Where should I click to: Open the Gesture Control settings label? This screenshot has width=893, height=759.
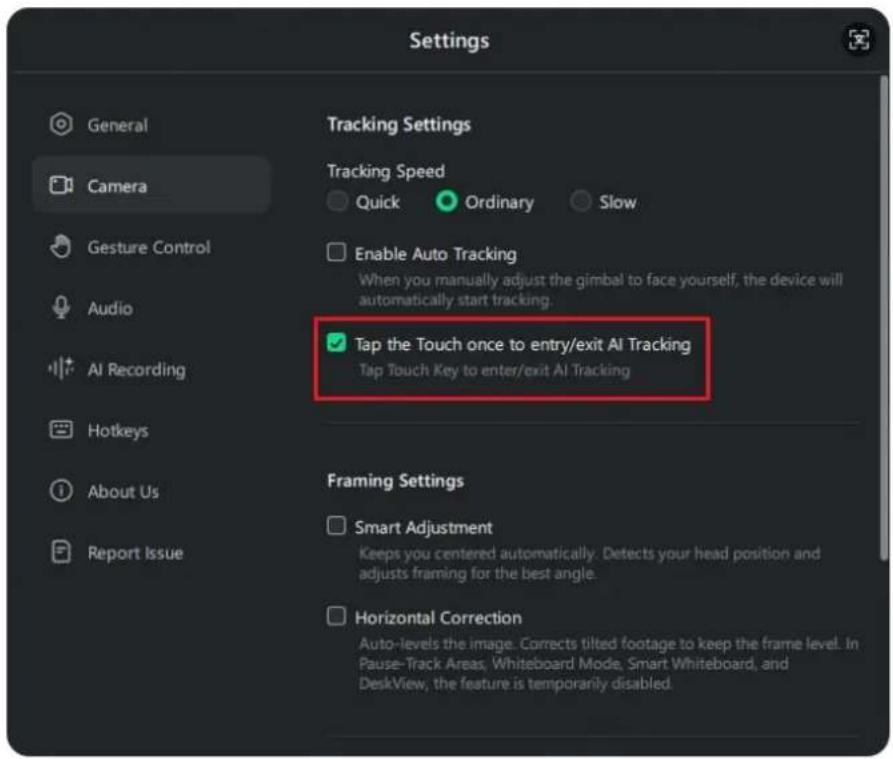(149, 247)
